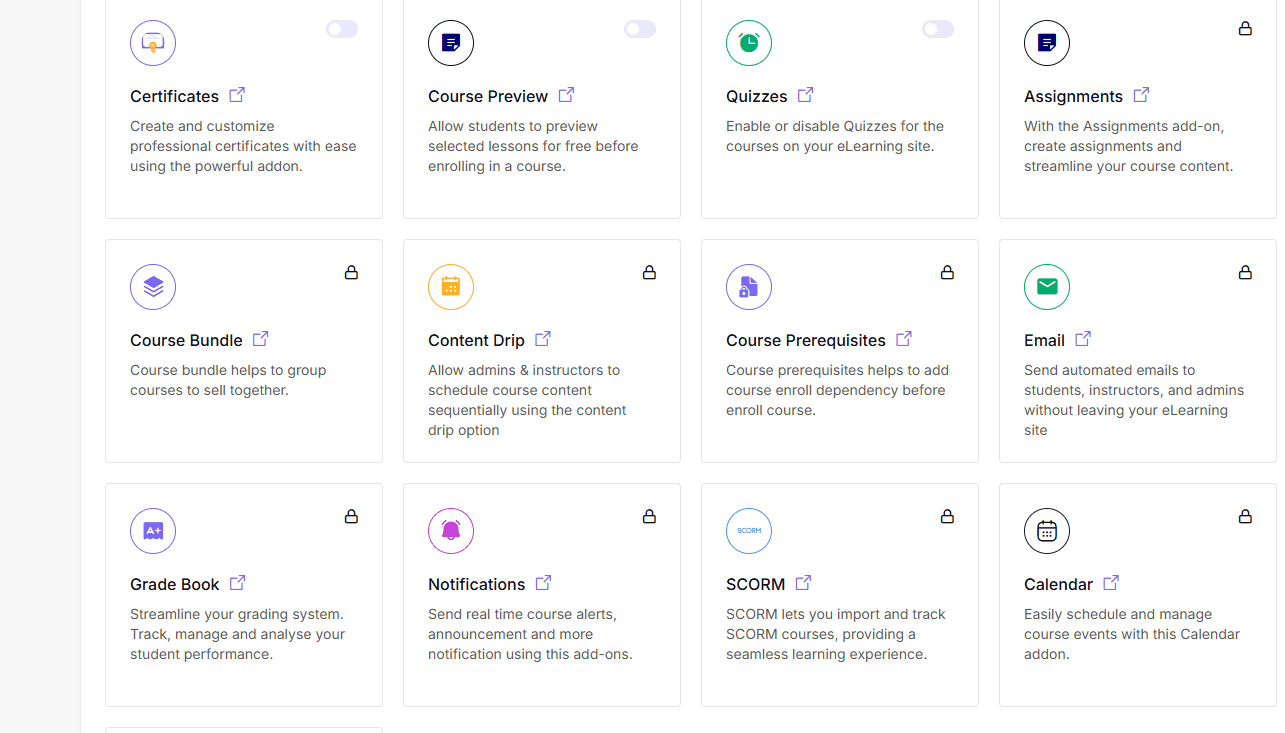This screenshot has width=1285, height=733.
Task: Enable the Certificates addon toggle
Action: [342, 29]
